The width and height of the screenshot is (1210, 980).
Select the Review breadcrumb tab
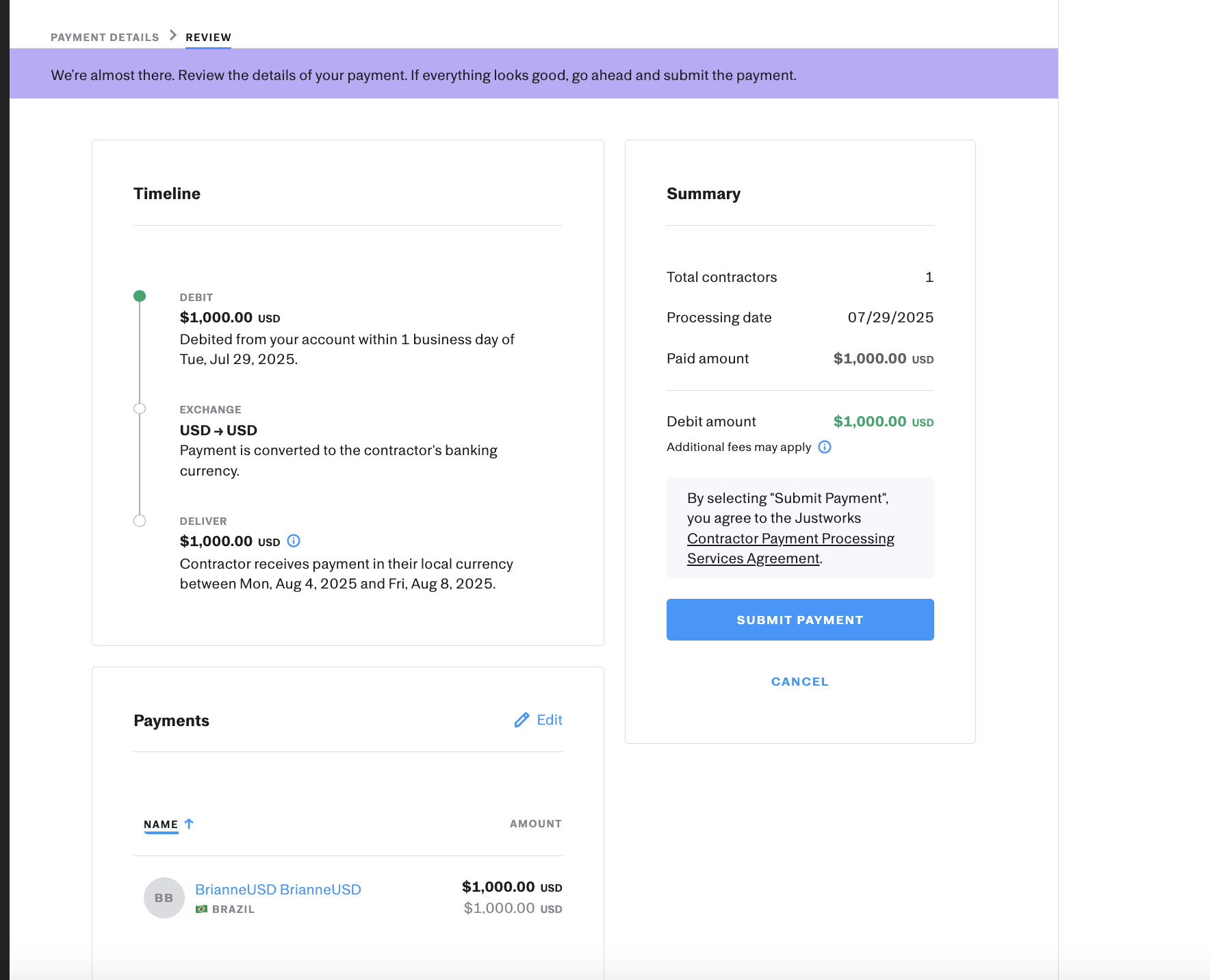tap(208, 37)
